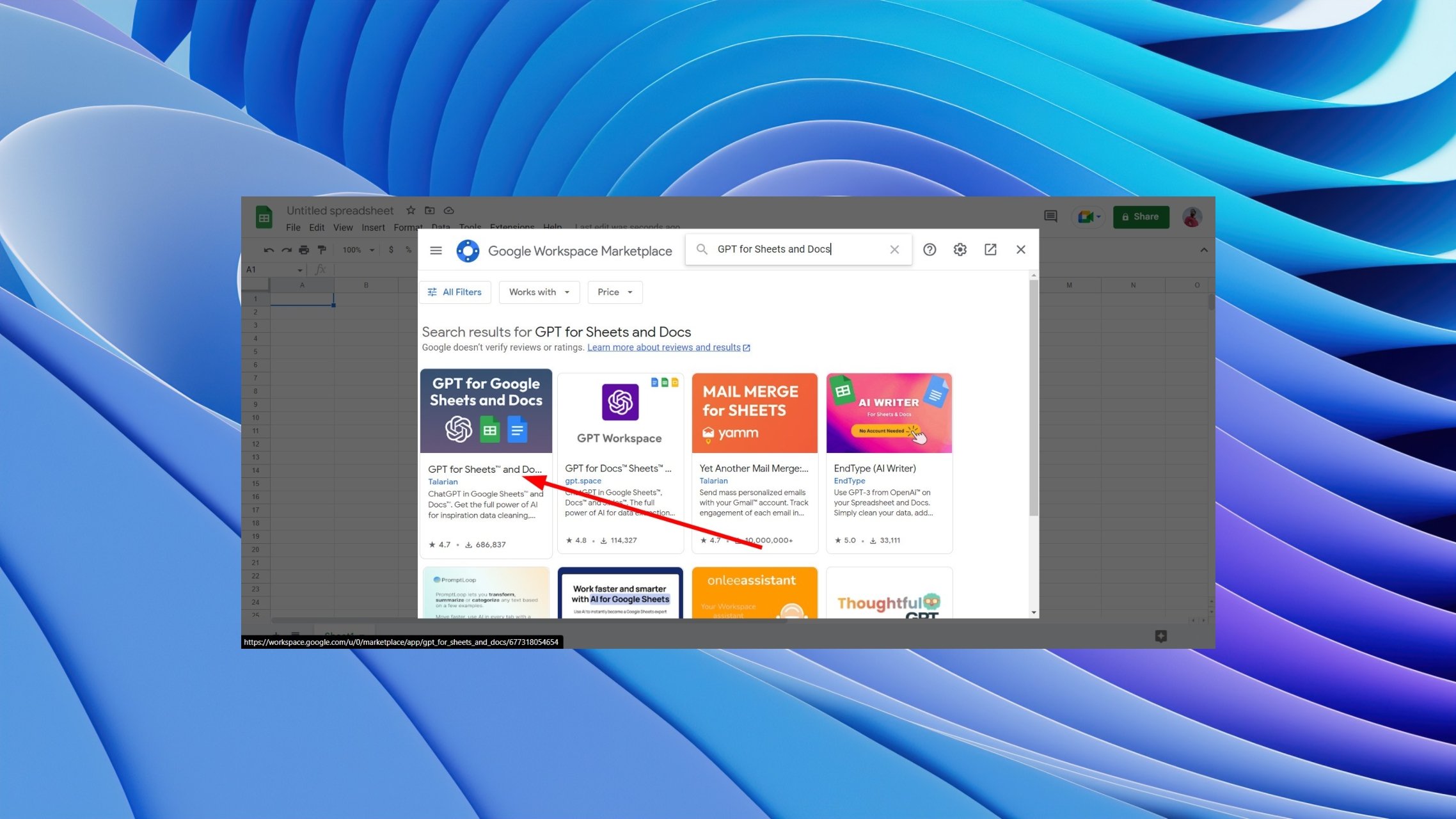Open the account avatar in Sheets
Image resolution: width=1456 pixels, height=819 pixels.
click(x=1192, y=217)
